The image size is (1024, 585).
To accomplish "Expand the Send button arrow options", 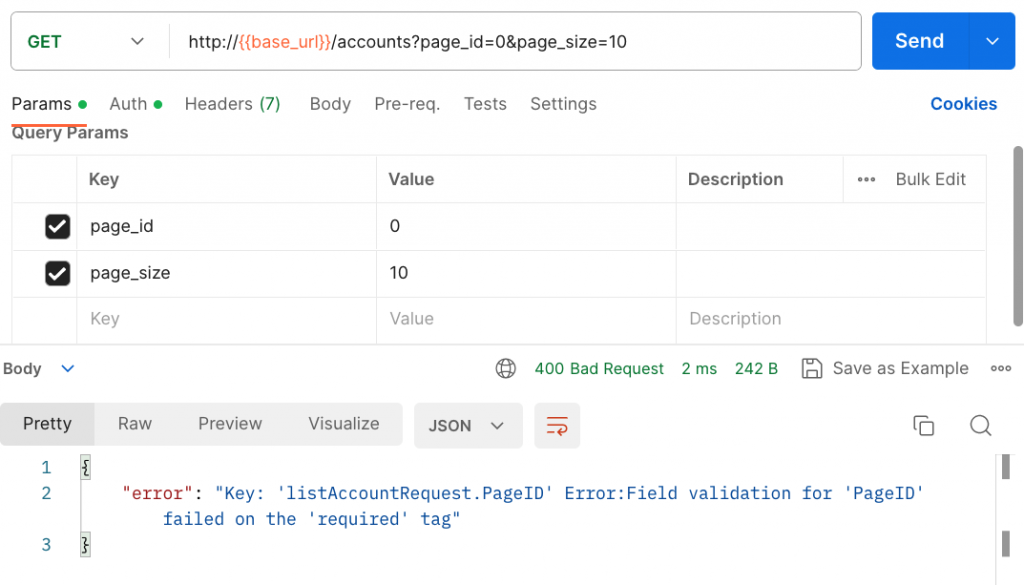I will tap(992, 41).
